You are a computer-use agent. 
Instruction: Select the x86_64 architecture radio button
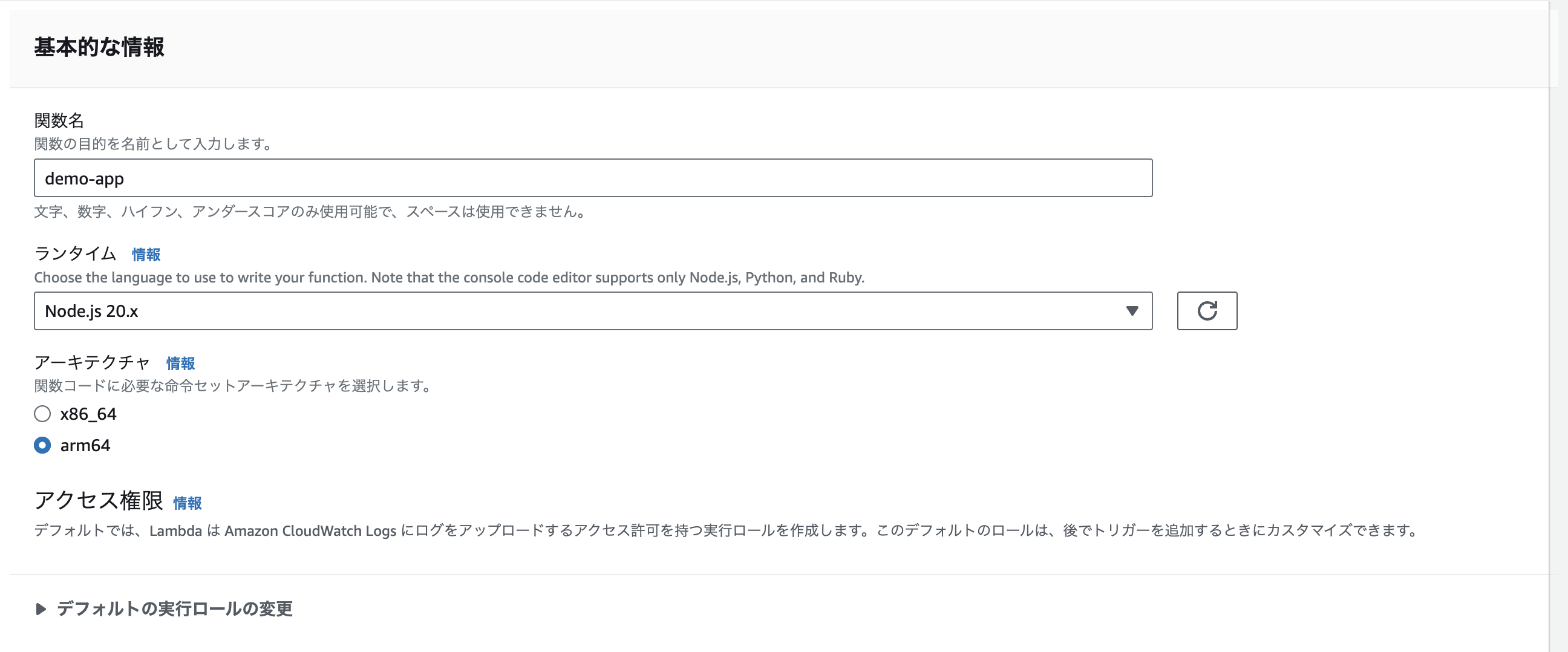tap(42, 414)
